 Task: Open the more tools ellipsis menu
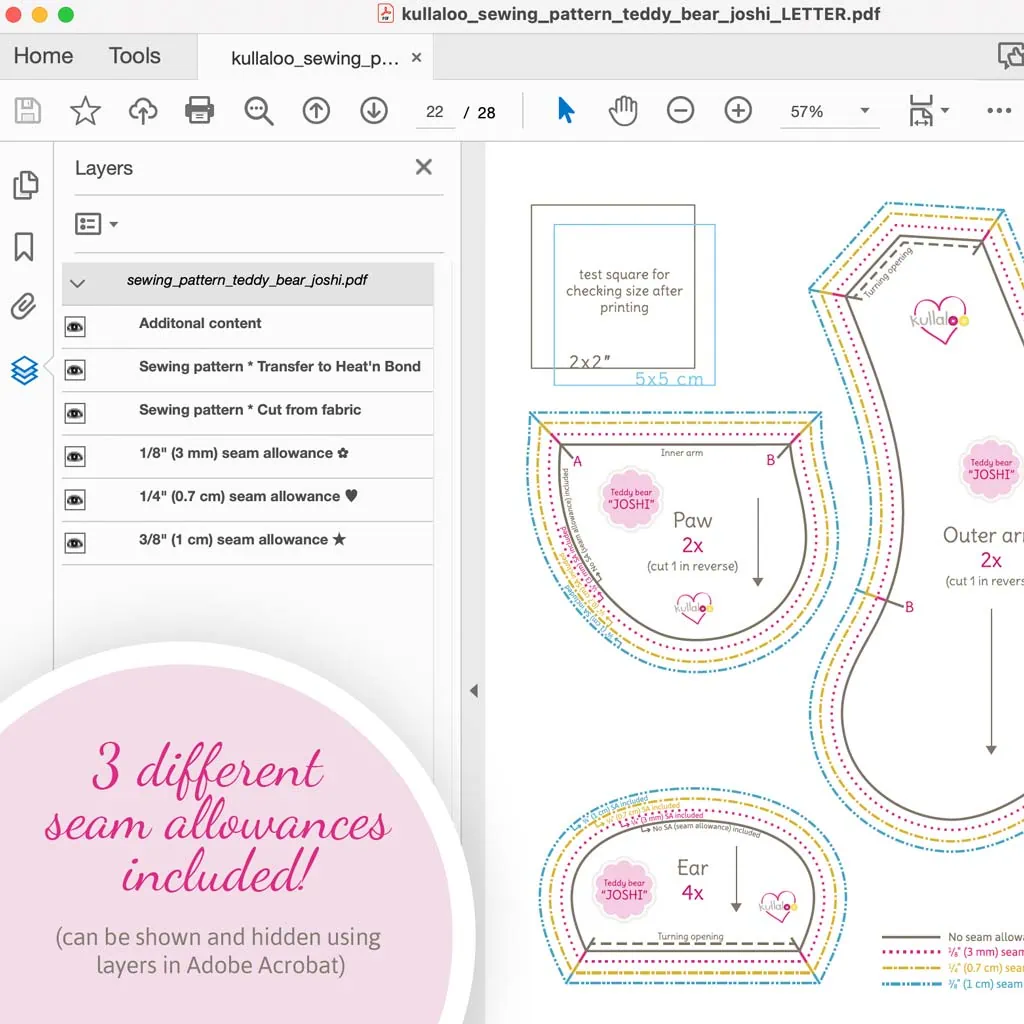point(999,111)
